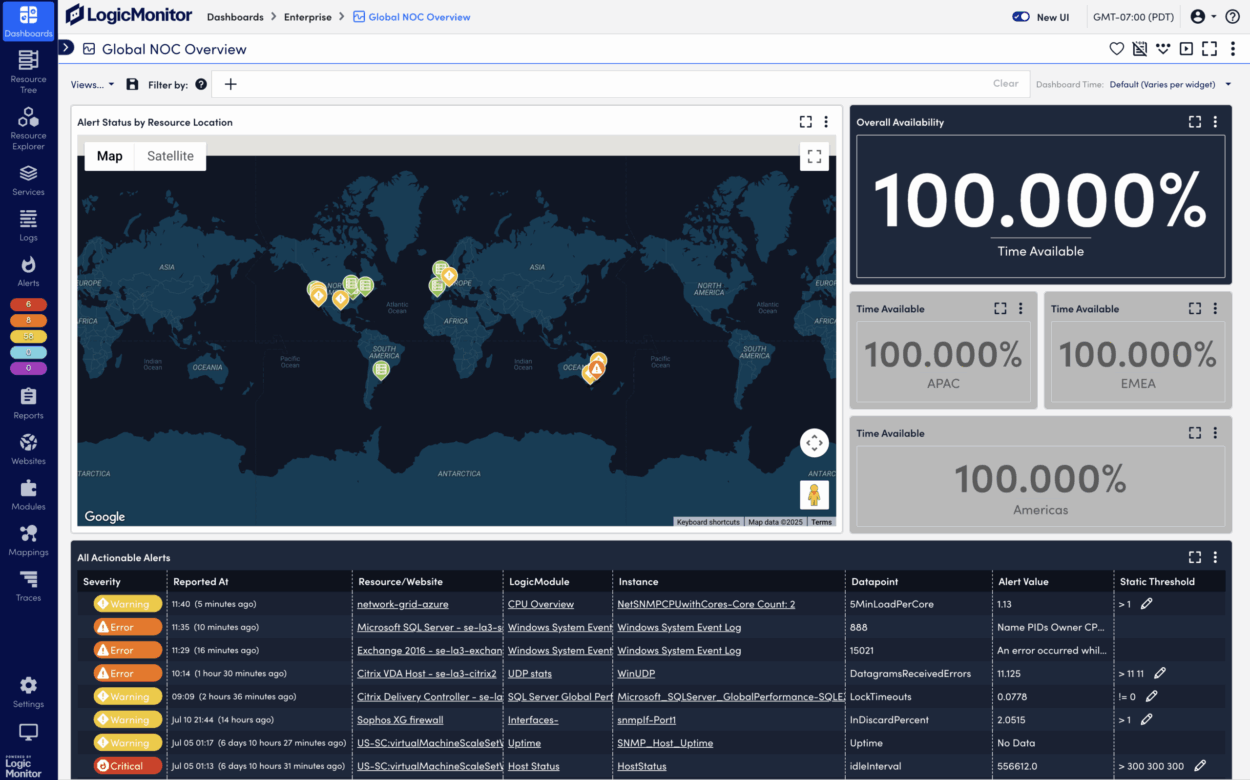The width and height of the screenshot is (1250, 780).
Task: Open Mappings in the sidebar
Action: tap(28, 540)
